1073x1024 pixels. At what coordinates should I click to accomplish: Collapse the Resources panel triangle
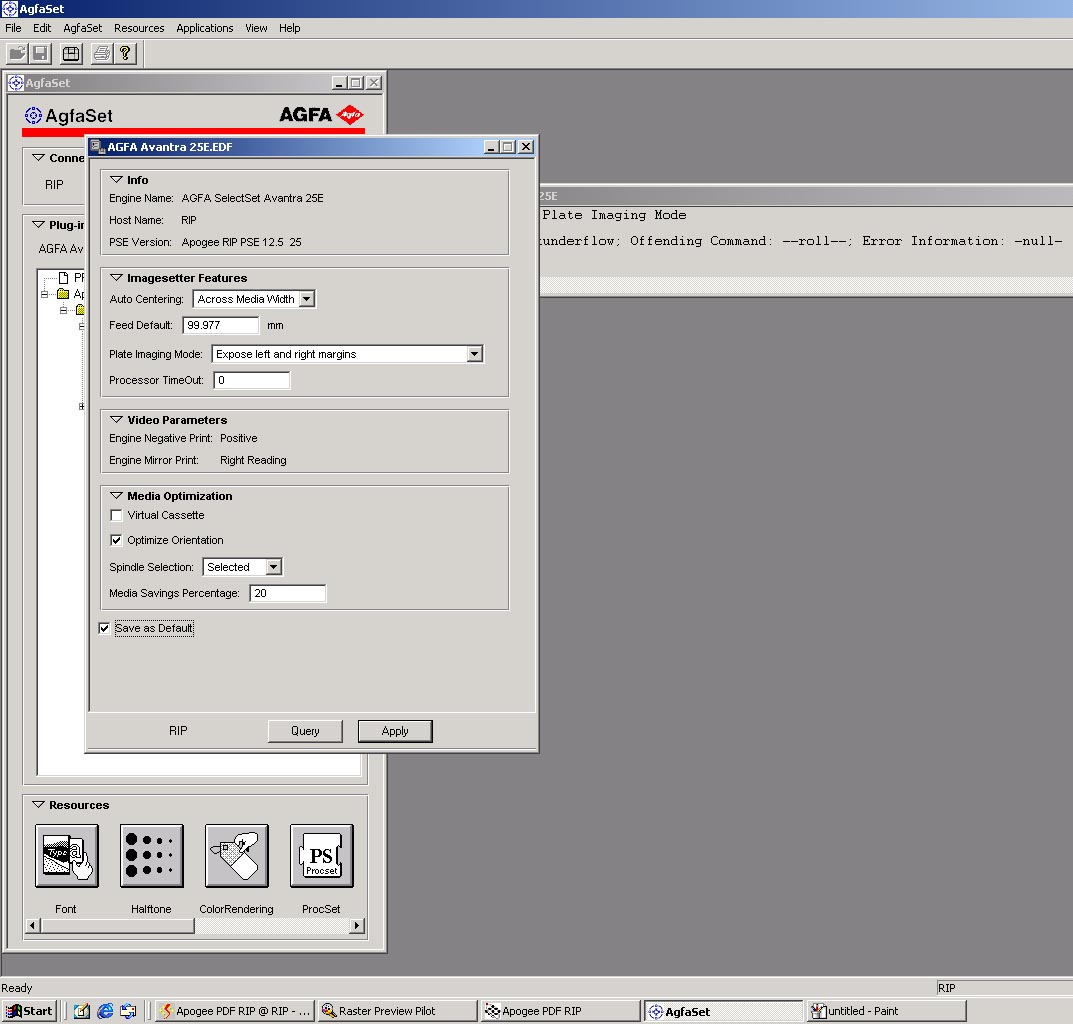[38, 805]
